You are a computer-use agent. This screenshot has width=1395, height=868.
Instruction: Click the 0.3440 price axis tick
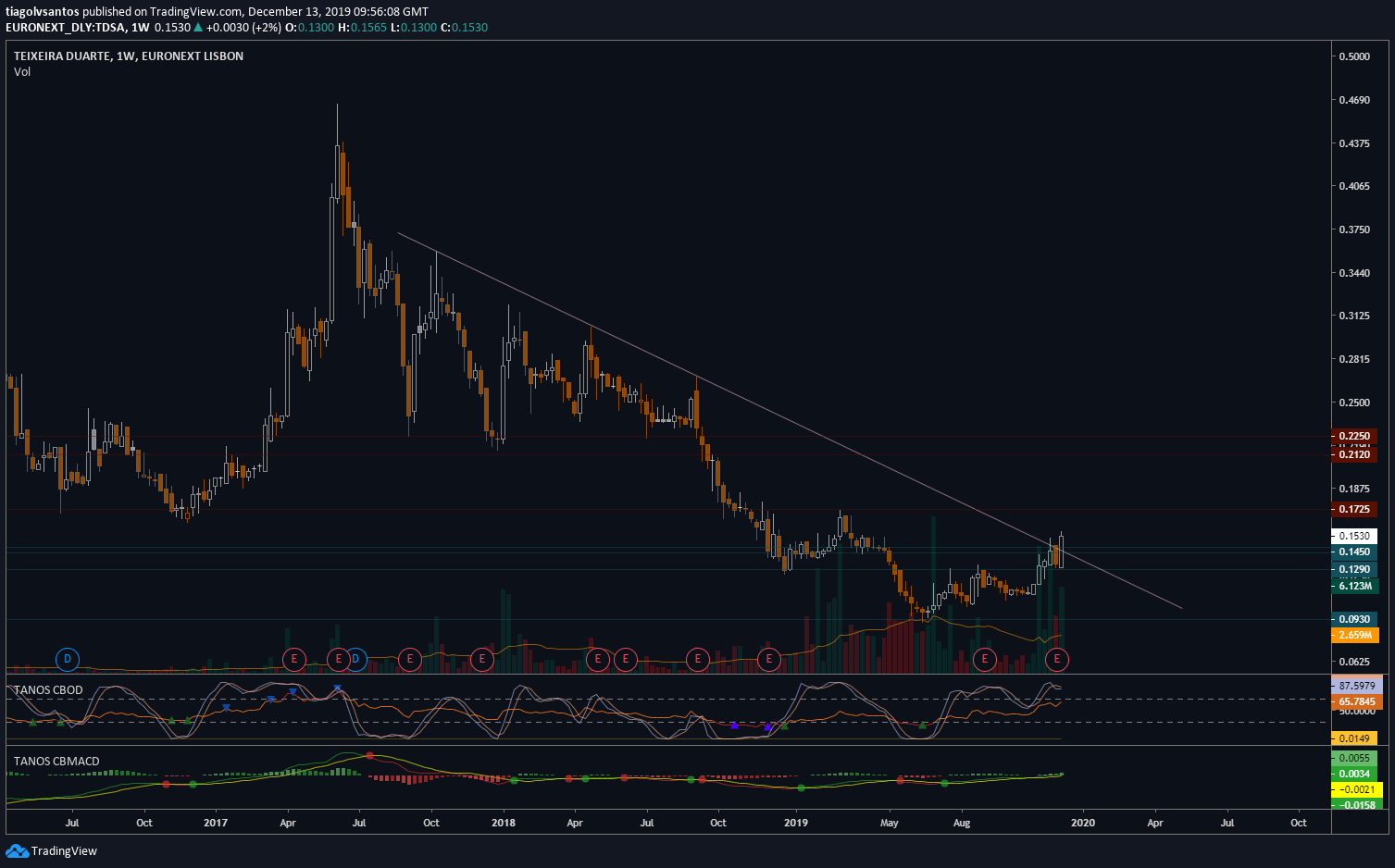tap(1354, 273)
